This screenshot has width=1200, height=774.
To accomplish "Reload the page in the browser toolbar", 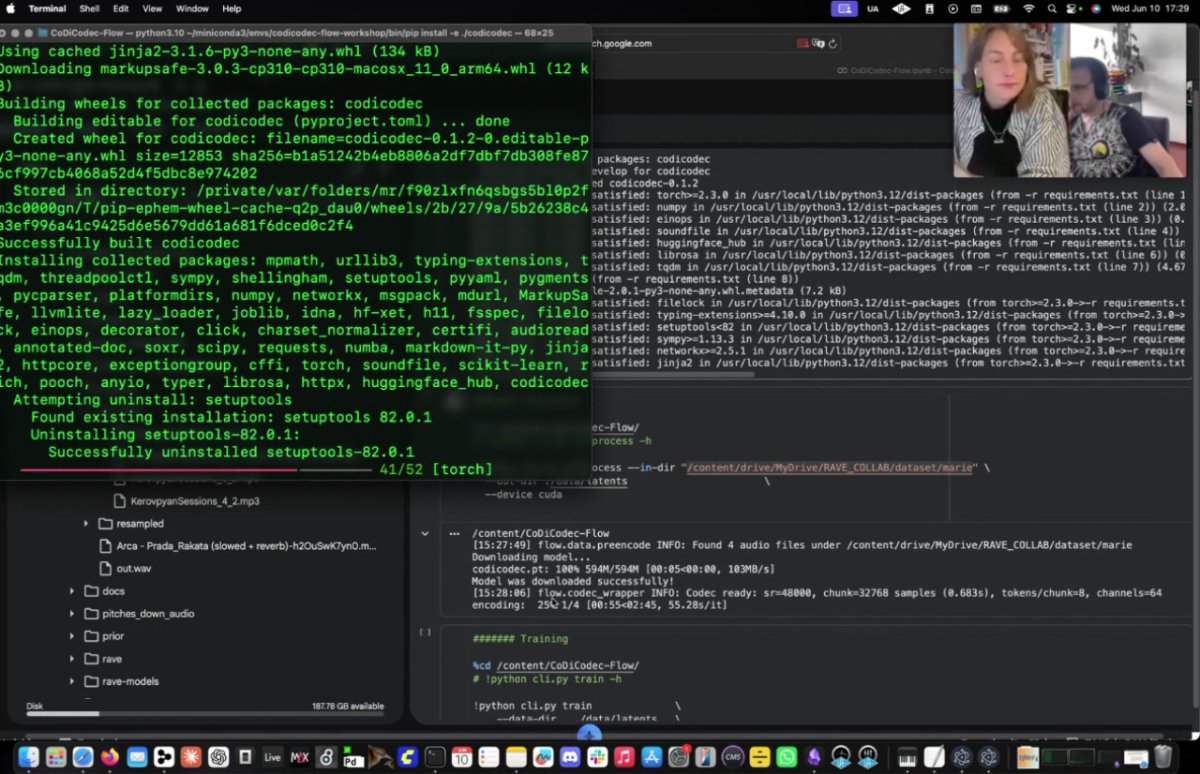I will click(x=833, y=43).
